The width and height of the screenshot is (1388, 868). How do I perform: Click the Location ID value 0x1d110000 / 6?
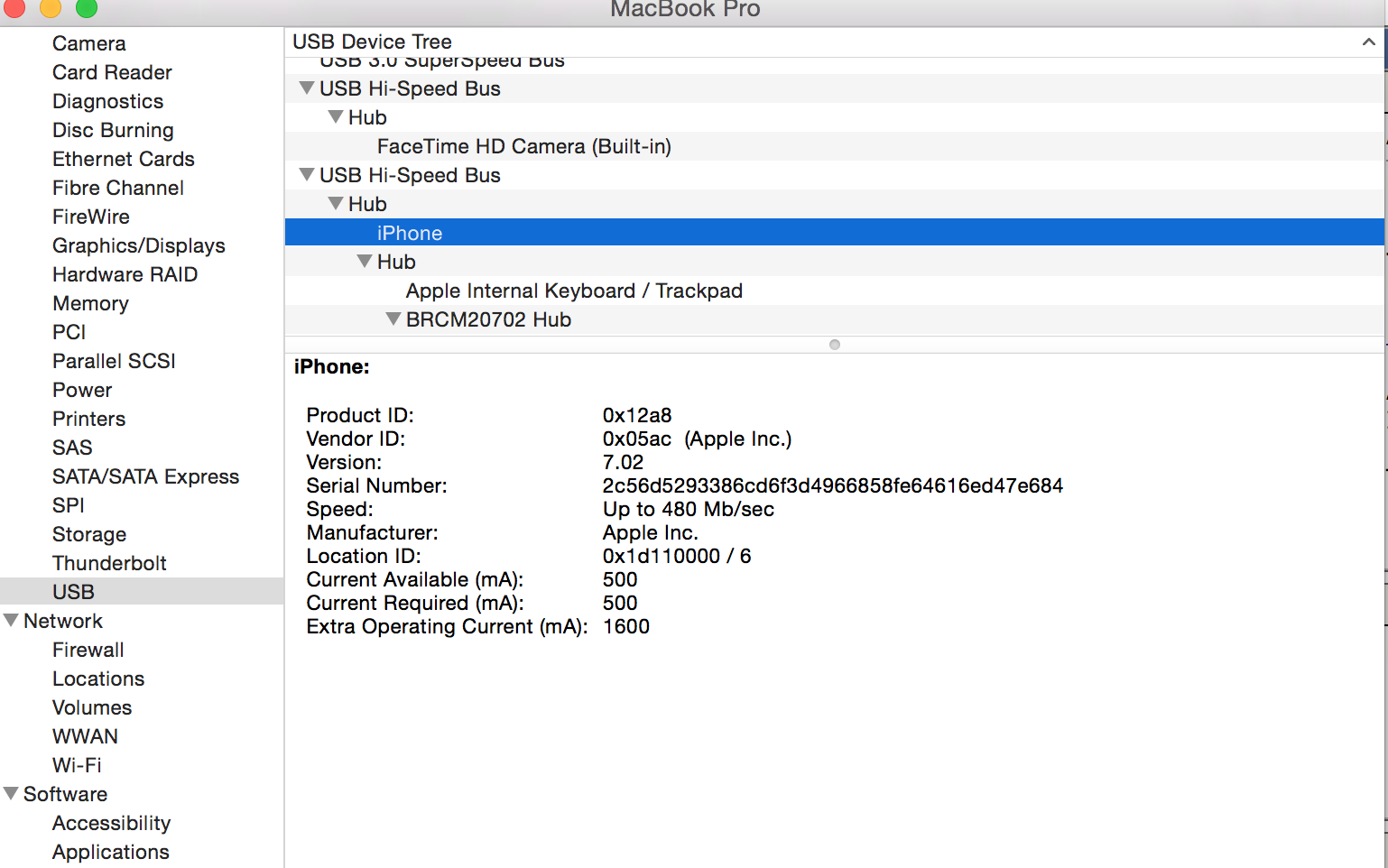coord(677,556)
